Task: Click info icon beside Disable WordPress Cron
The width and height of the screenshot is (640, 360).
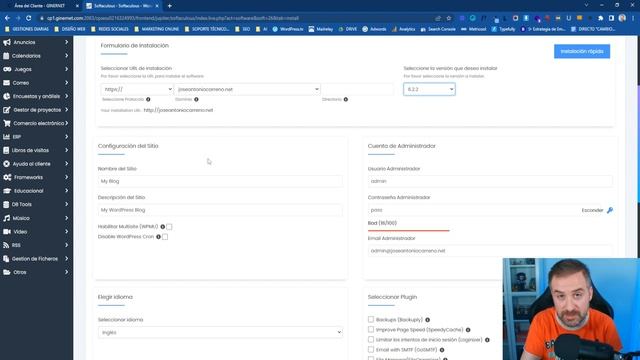Action: (x=158, y=237)
